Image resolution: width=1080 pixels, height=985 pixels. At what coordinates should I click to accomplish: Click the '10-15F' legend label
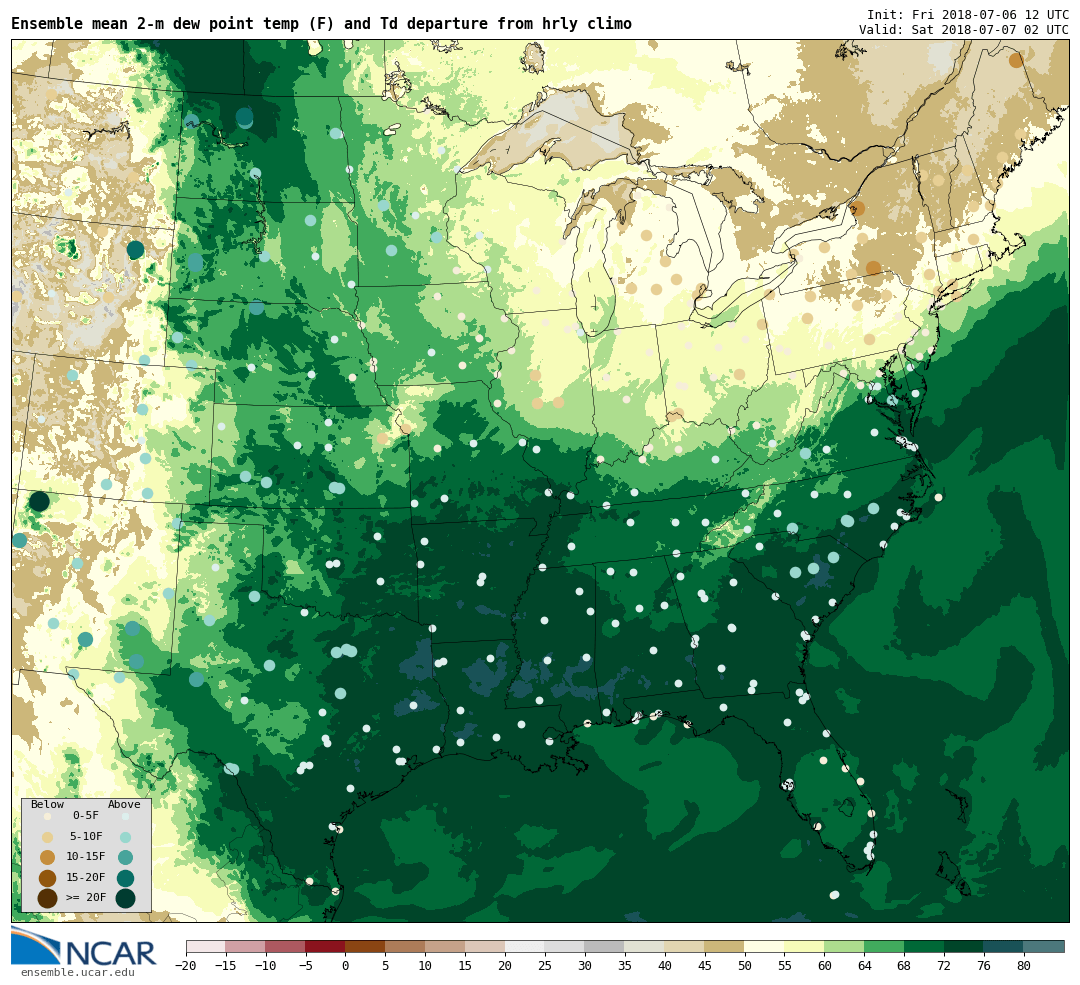(x=86, y=856)
